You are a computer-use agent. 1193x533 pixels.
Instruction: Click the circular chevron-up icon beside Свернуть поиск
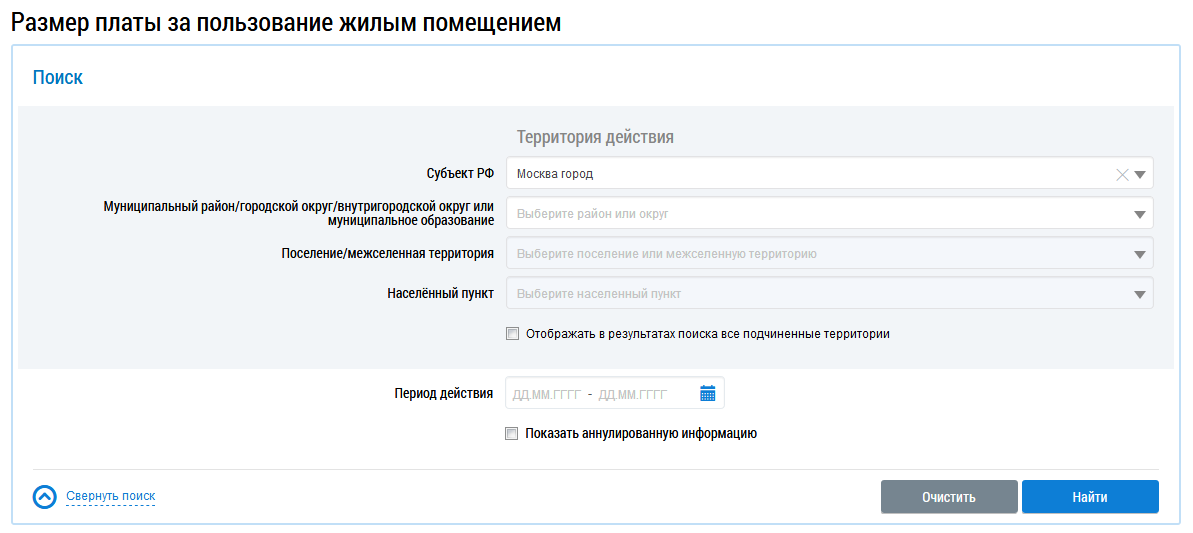45,497
